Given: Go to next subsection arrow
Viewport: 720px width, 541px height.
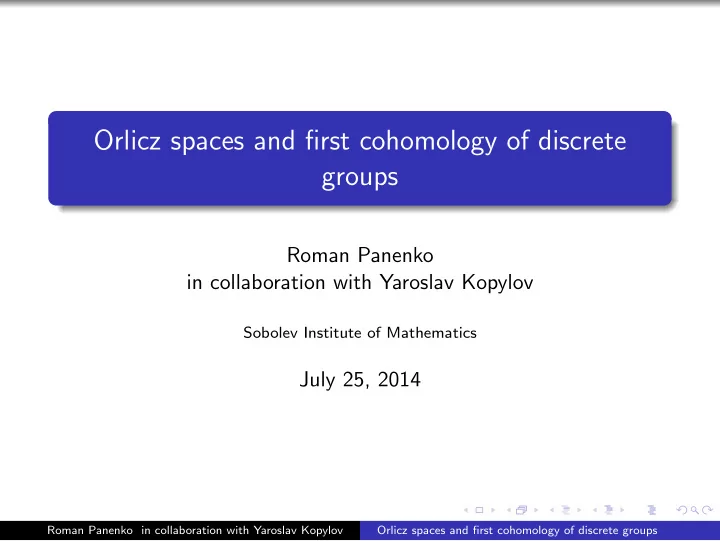Looking at the screenshot, I should click(x=579, y=510).
